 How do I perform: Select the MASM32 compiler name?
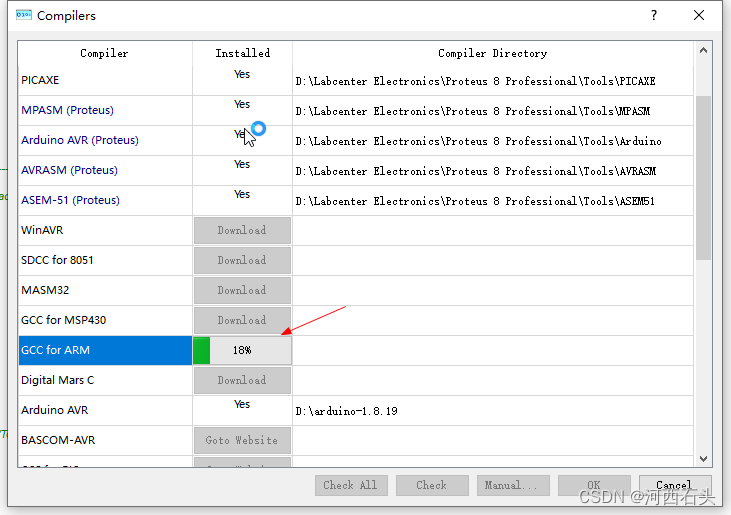pyautogui.click(x=45, y=290)
